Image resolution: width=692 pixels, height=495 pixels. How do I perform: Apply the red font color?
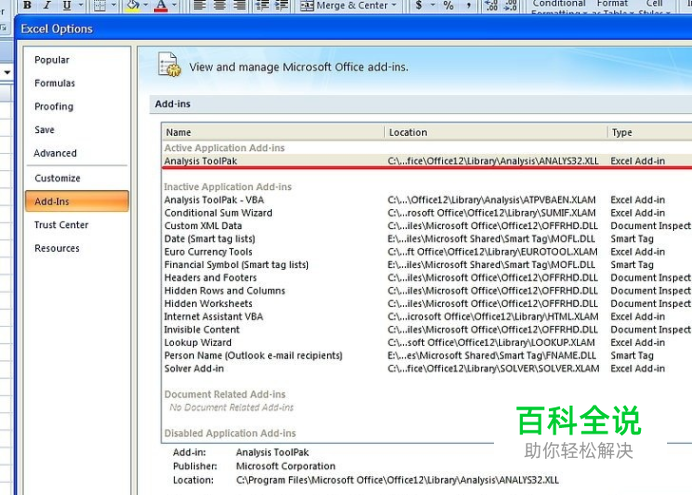[x=161, y=5]
